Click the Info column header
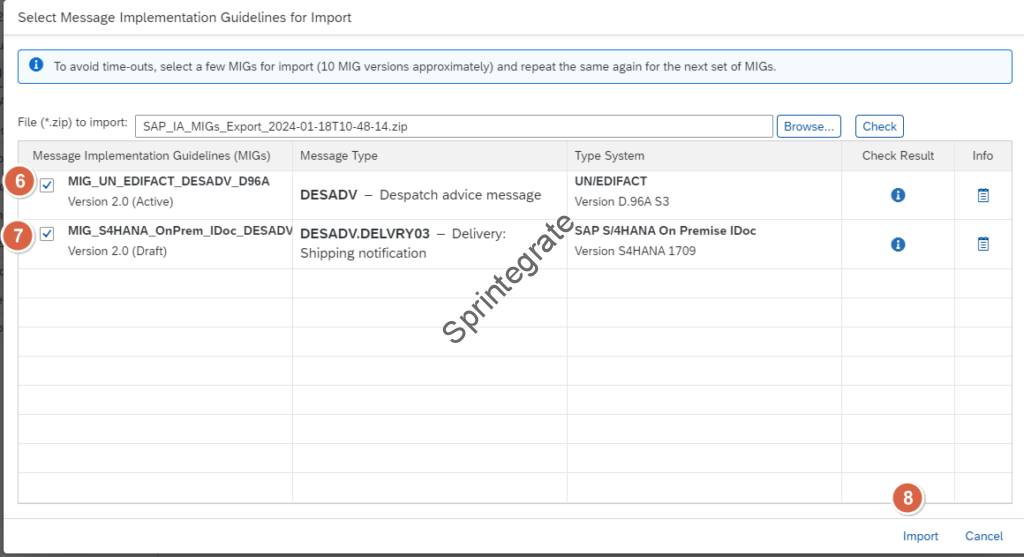This screenshot has width=1024, height=557. point(982,156)
